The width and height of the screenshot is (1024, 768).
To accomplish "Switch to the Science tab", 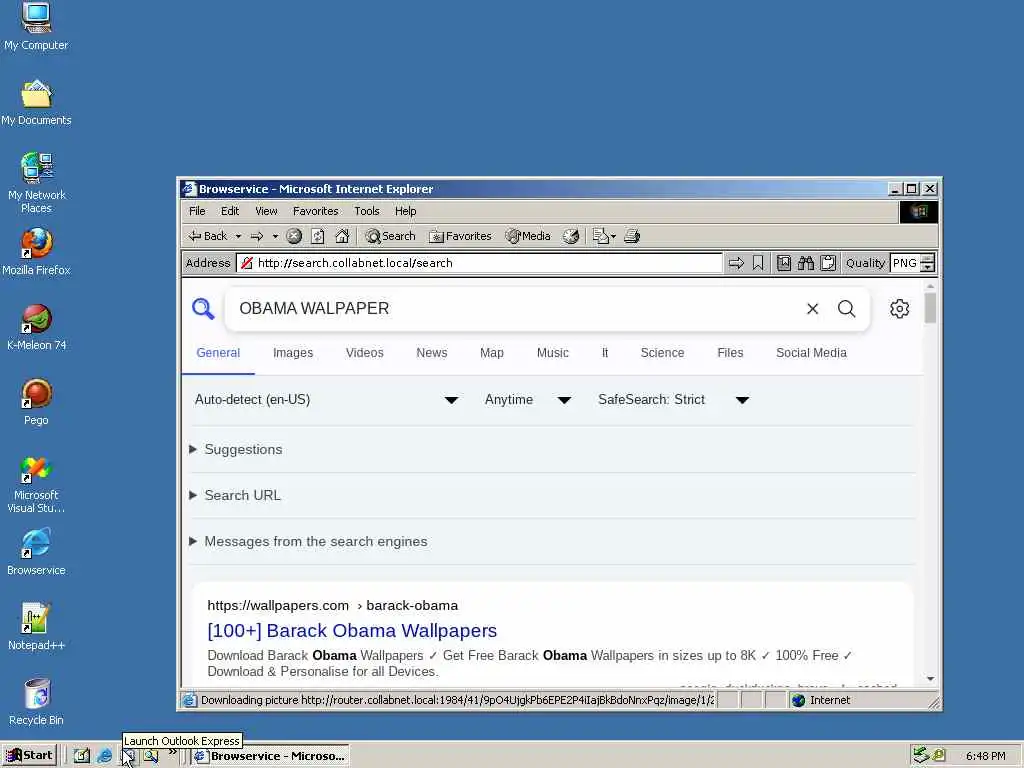I will point(662,353).
